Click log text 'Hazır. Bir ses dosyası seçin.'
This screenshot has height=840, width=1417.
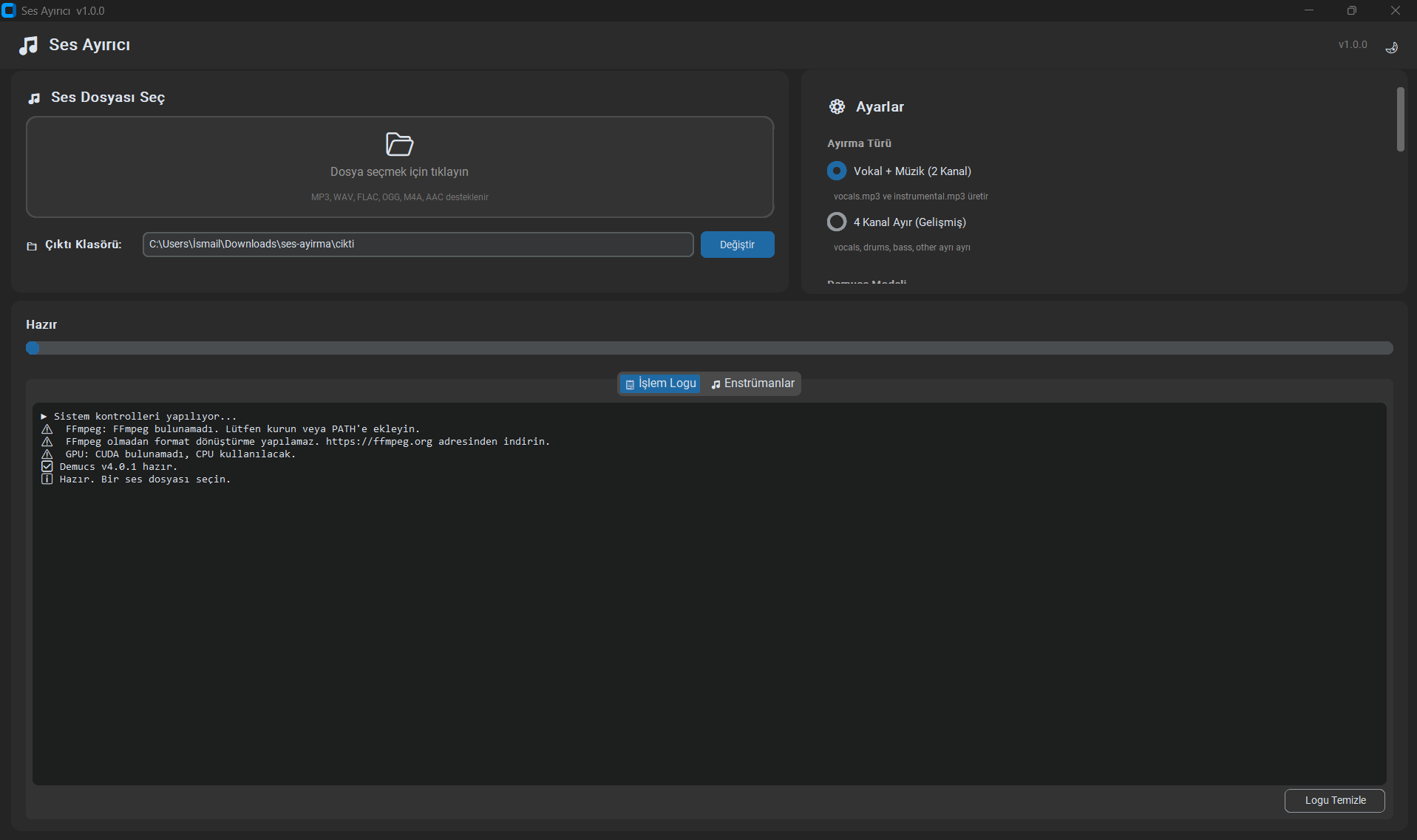(145, 479)
